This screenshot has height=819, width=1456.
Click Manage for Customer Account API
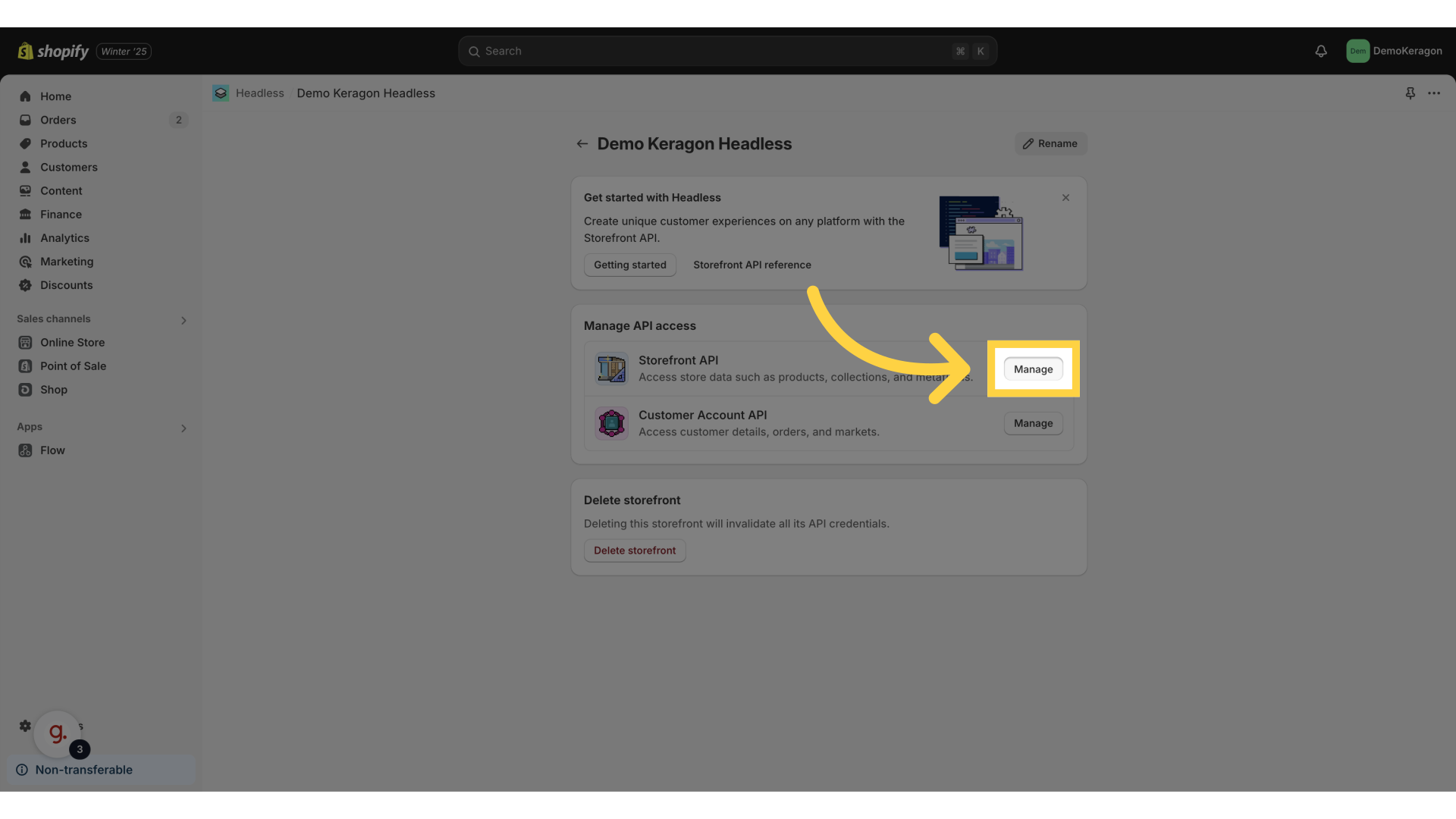pyautogui.click(x=1033, y=423)
